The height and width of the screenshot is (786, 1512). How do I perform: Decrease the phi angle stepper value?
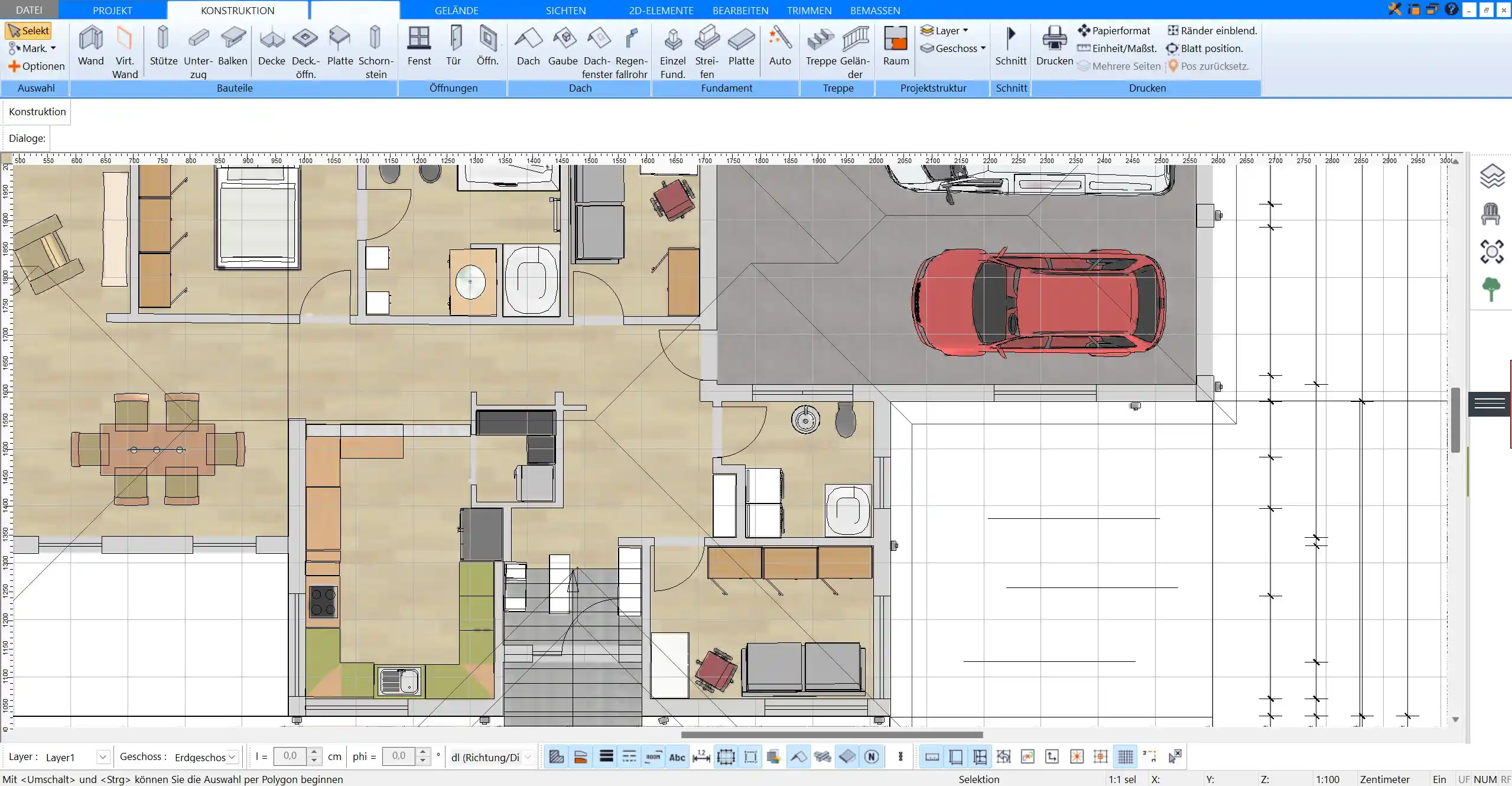point(422,761)
